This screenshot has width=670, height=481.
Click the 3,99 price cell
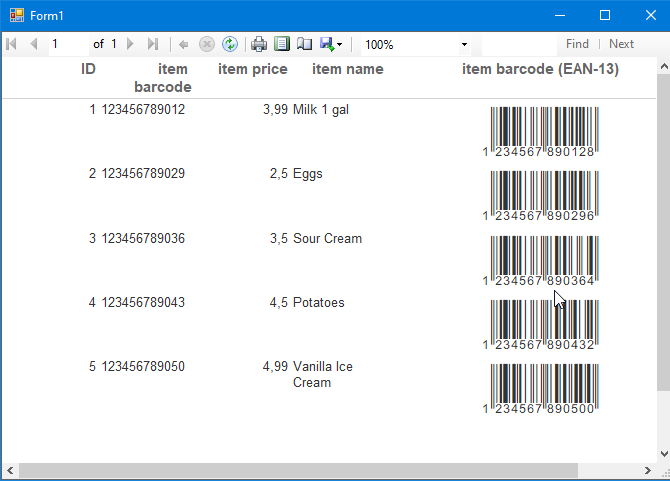275,110
